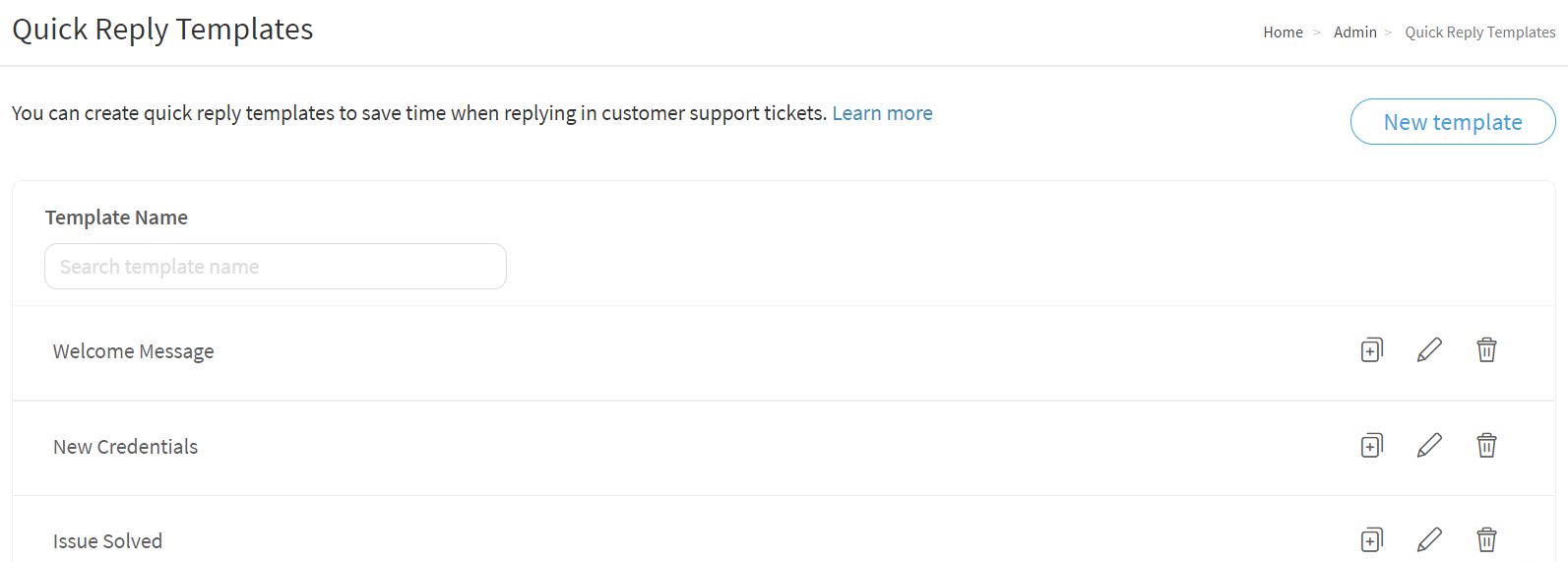Select the New Credentials row name

(x=125, y=447)
